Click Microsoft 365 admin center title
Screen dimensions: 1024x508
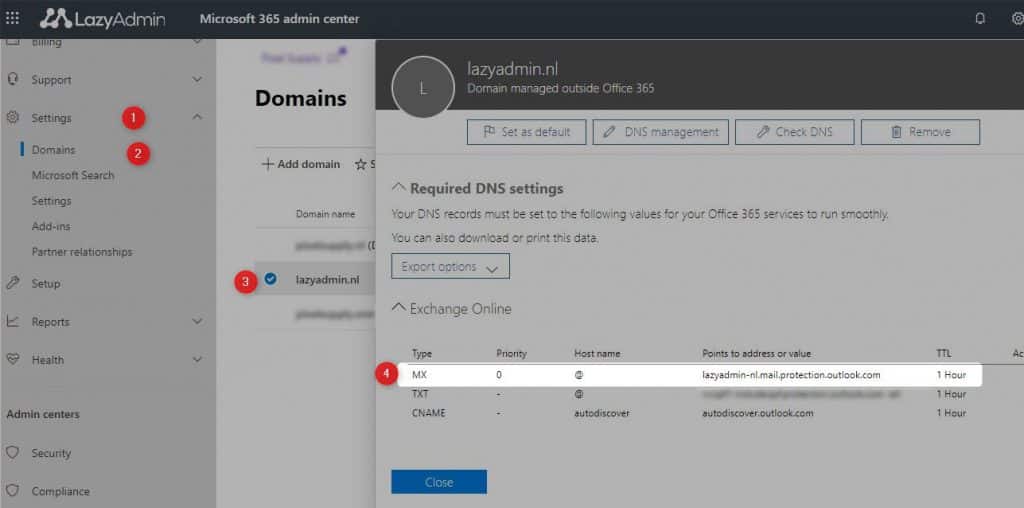click(280, 19)
